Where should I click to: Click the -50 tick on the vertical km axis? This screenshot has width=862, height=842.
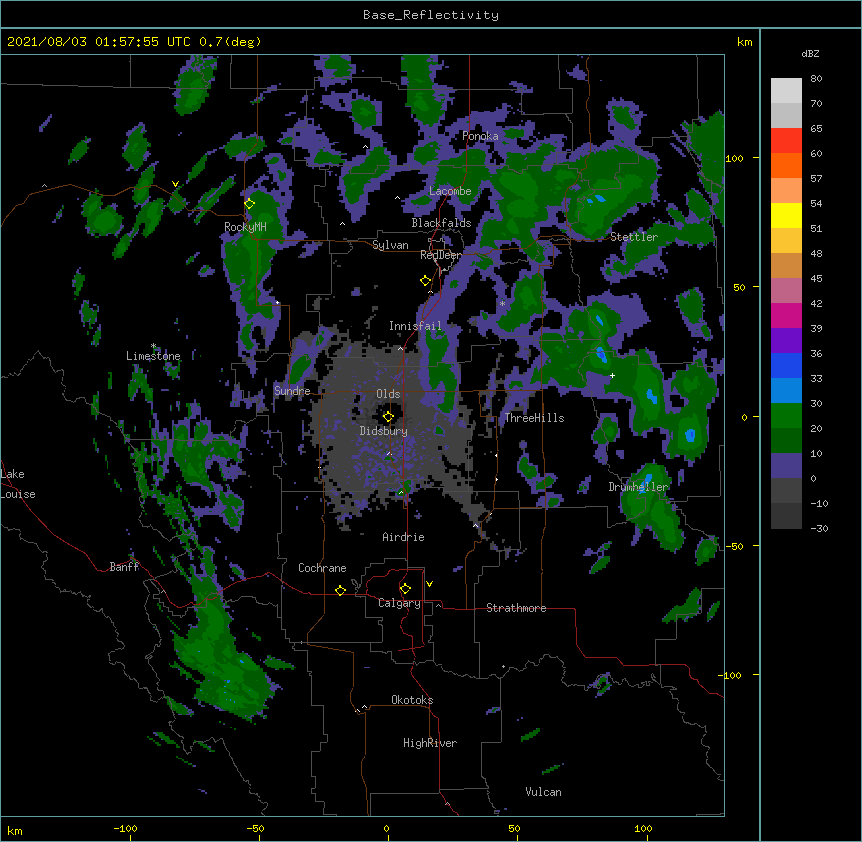(734, 546)
